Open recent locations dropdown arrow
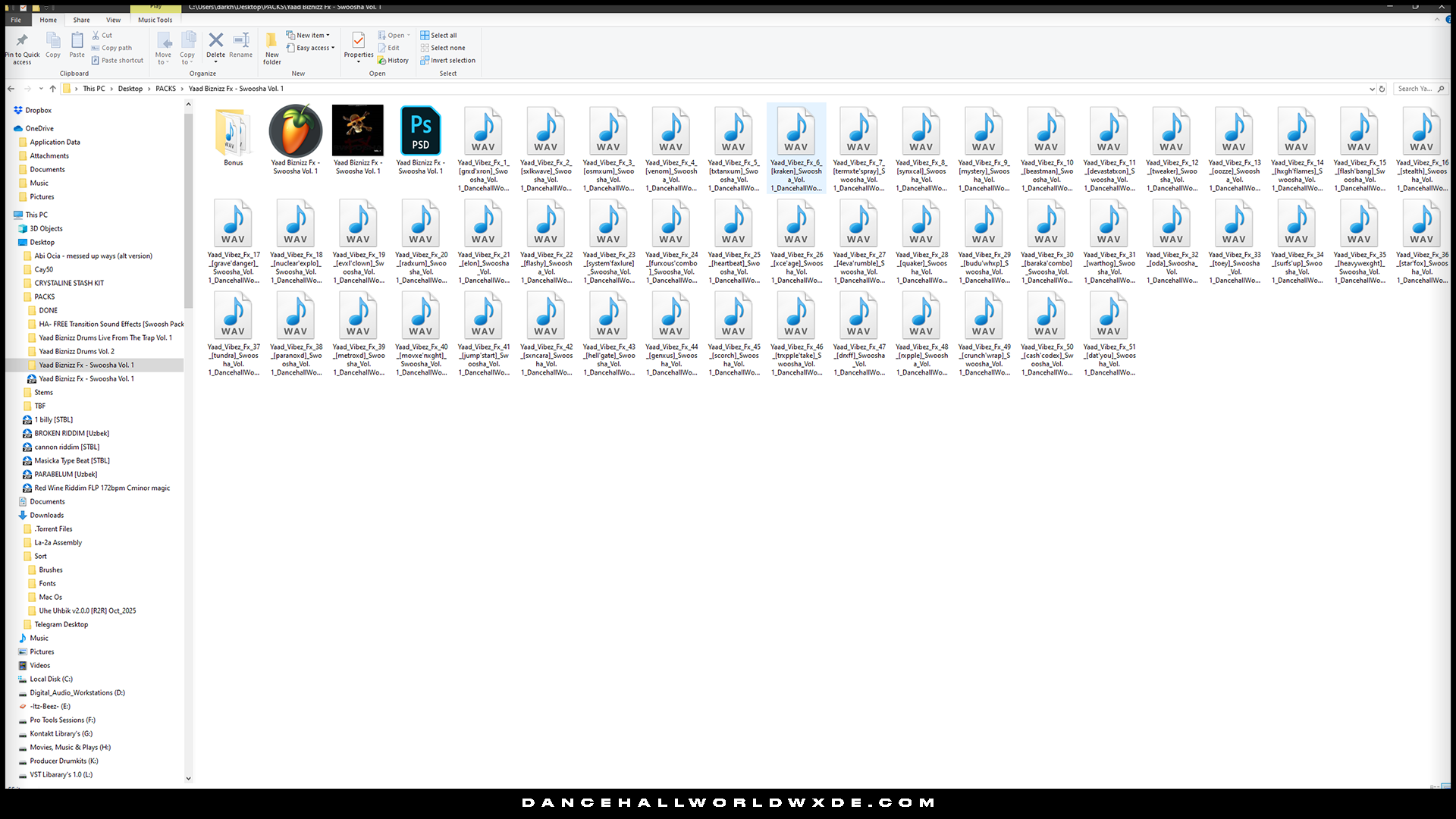1456x819 pixels. [x=39, y=89]
